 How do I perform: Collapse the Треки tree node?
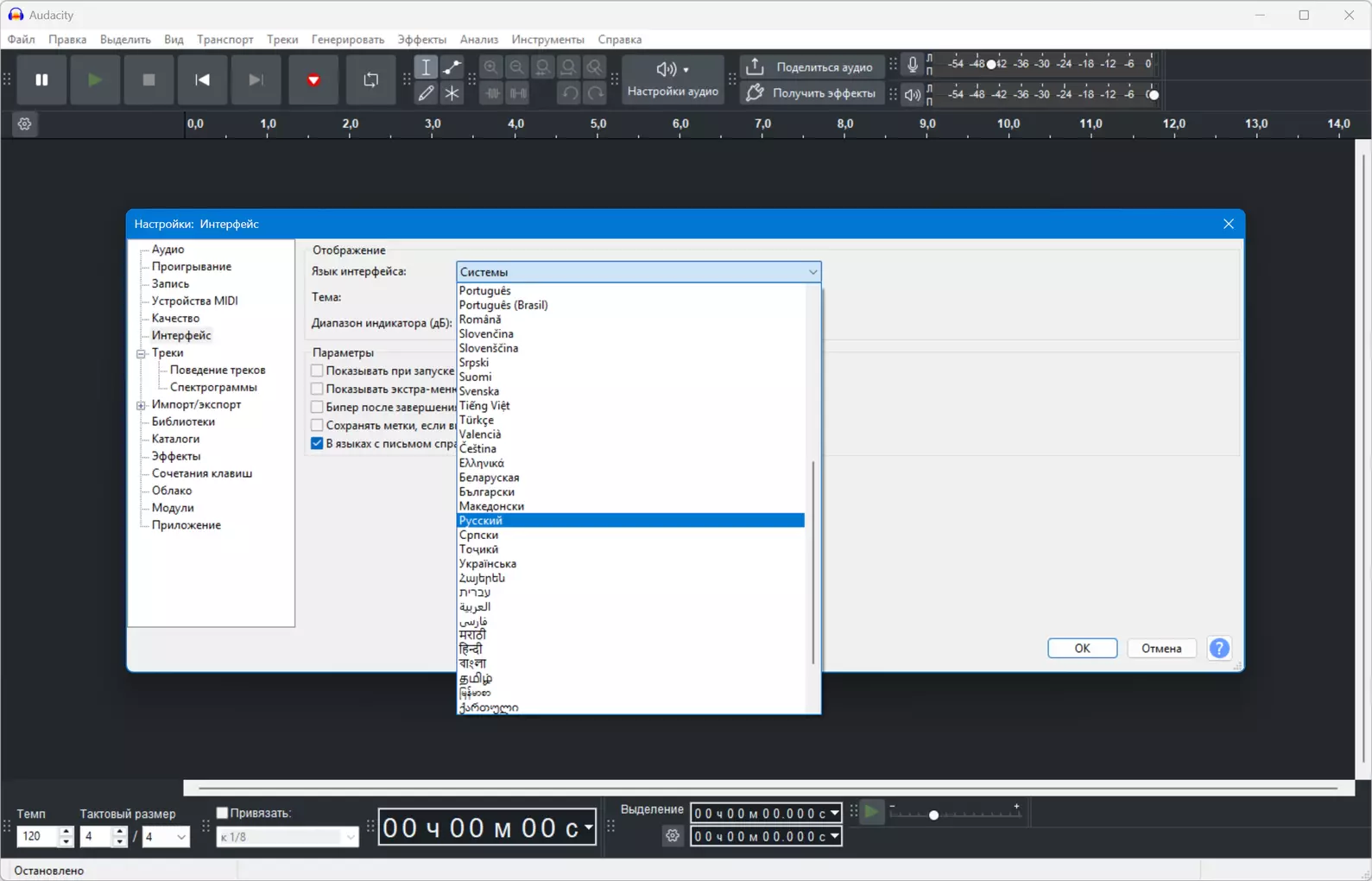pyautogui.click(x=141, y=353)
